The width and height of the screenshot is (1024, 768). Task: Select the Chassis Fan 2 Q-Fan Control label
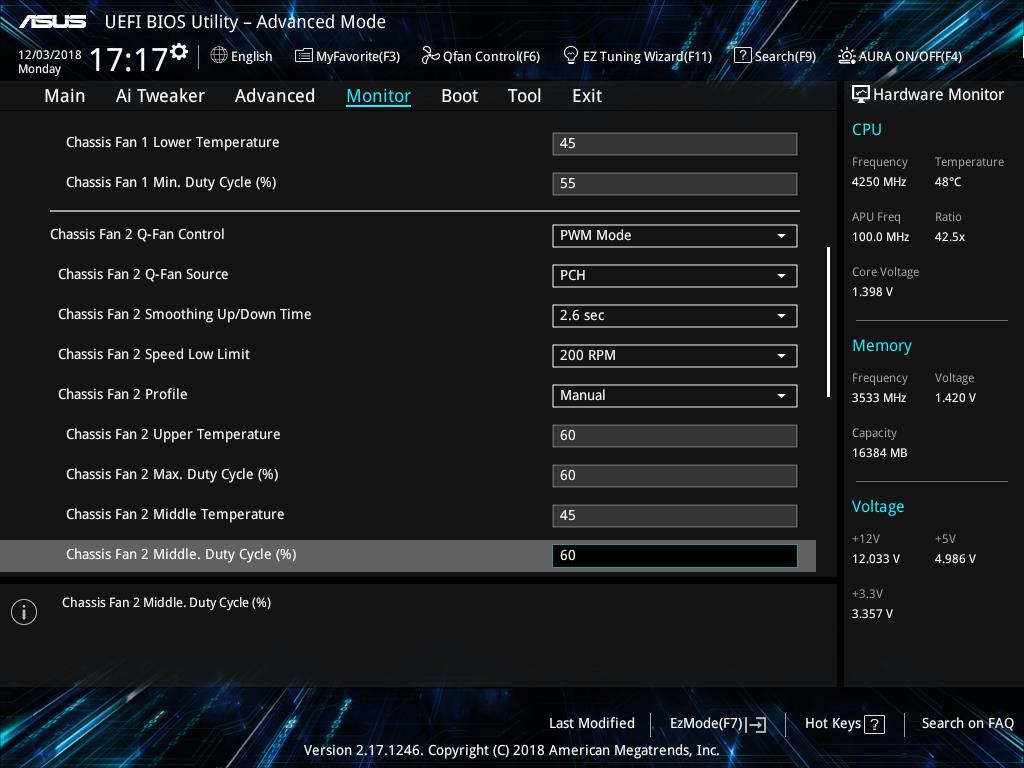pyautogui.click(x=137, y=234)
